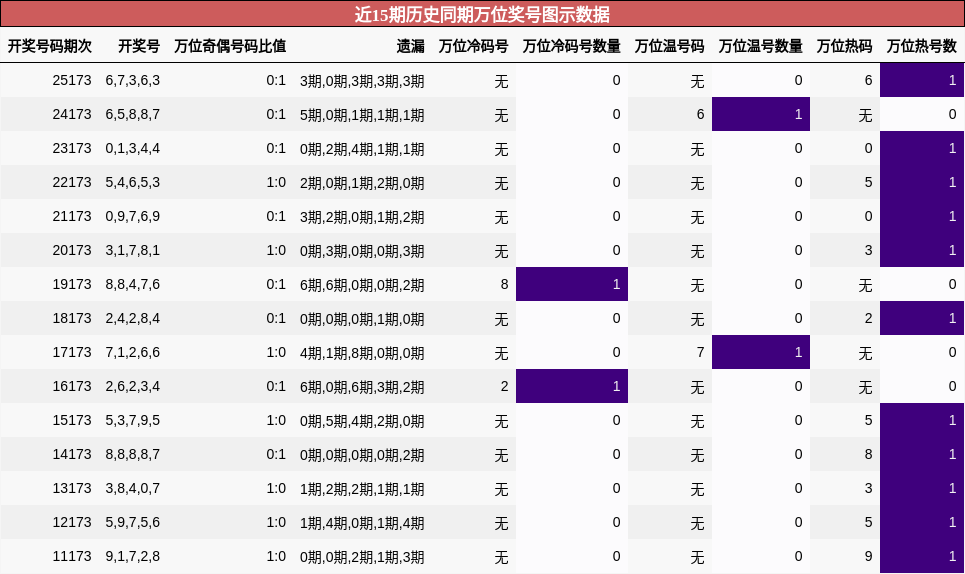965x574 pixels.
Task: Click the 开奖号 column header
Action: pos(139,46)
